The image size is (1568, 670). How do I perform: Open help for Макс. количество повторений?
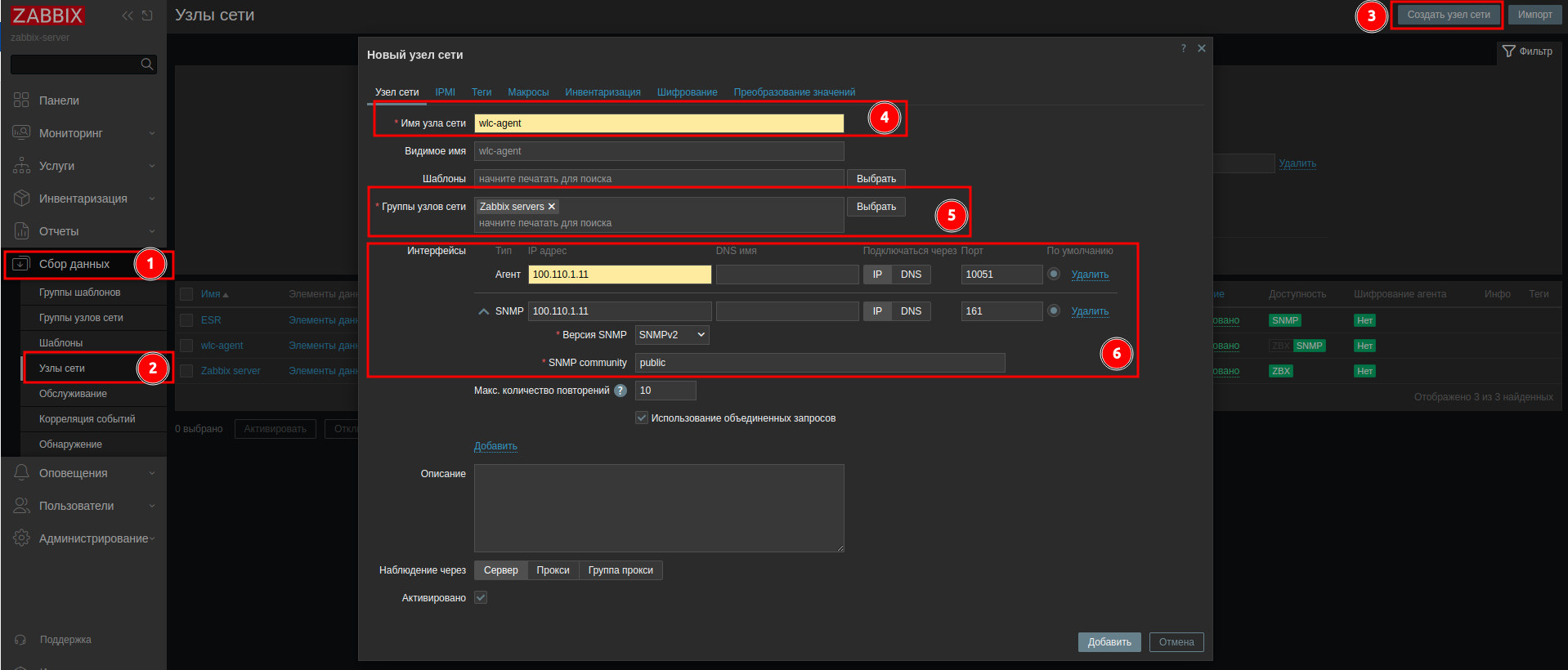[x=620, y=391]
